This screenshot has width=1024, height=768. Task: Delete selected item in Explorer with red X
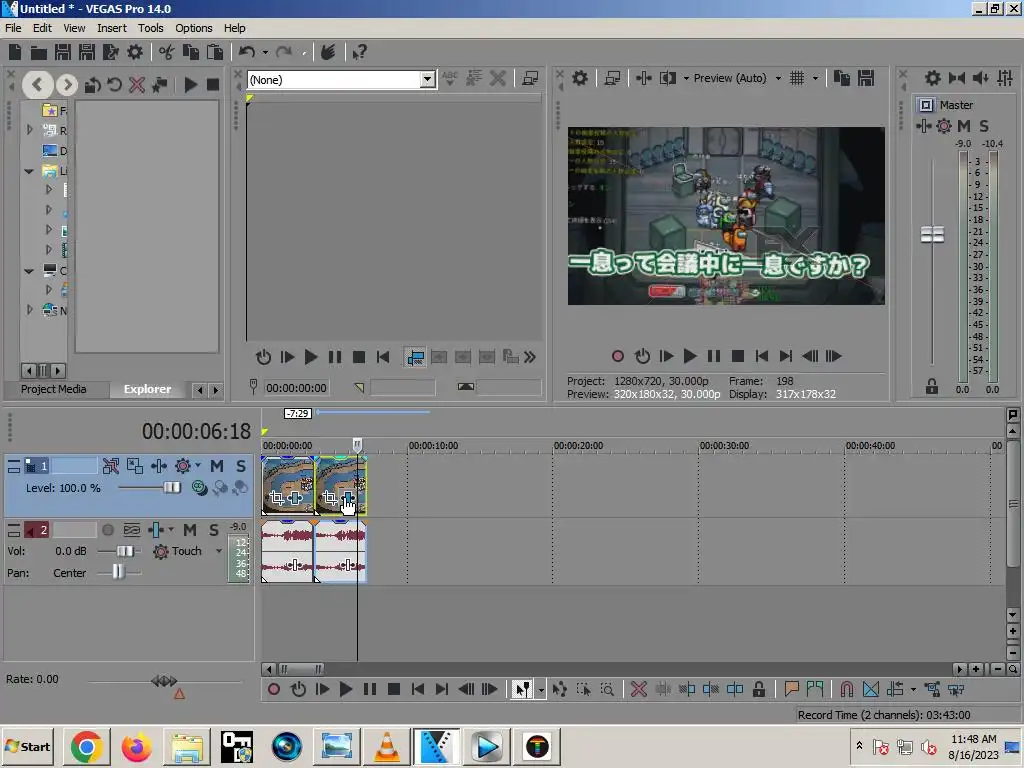point(136,84)
